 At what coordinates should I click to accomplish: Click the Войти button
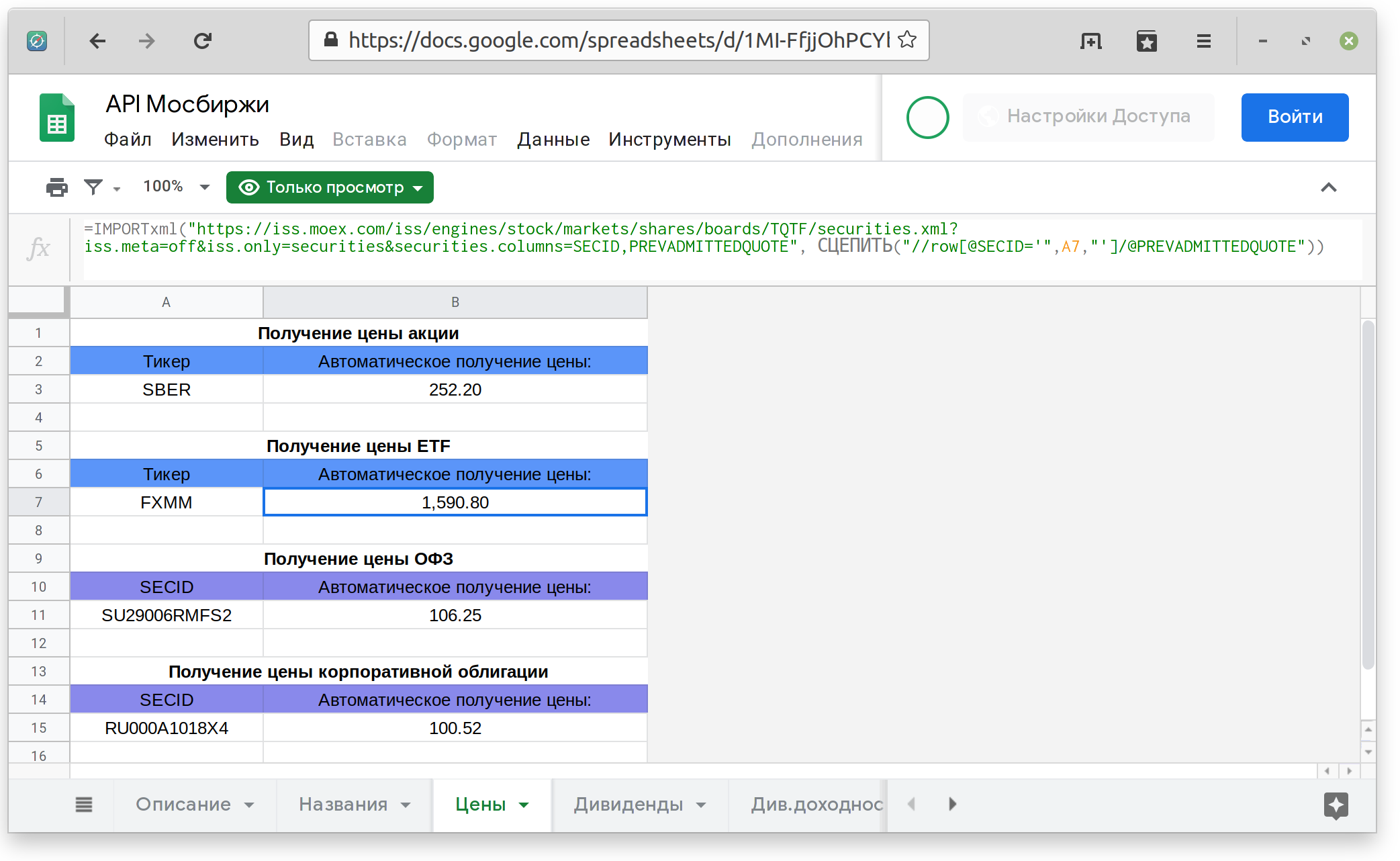tap(1295, 117)
